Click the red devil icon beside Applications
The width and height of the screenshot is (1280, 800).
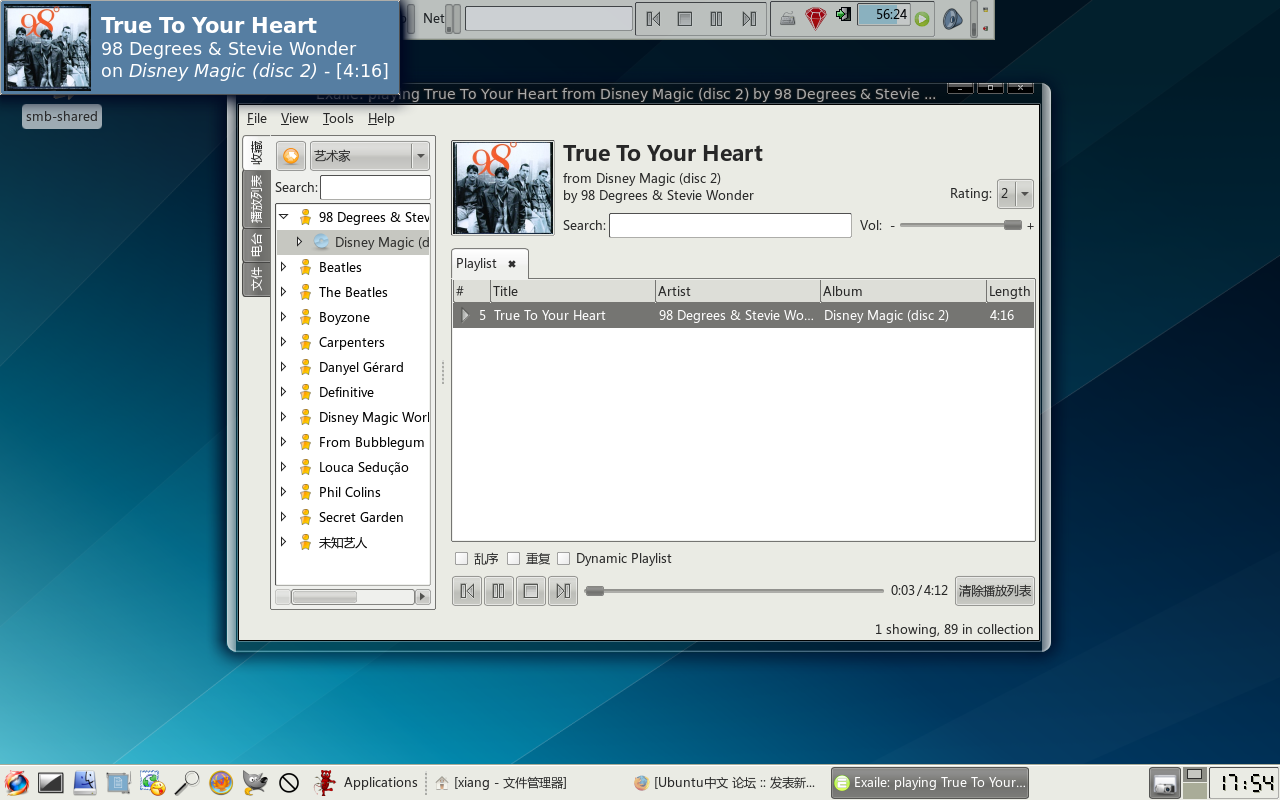[325, 782]
